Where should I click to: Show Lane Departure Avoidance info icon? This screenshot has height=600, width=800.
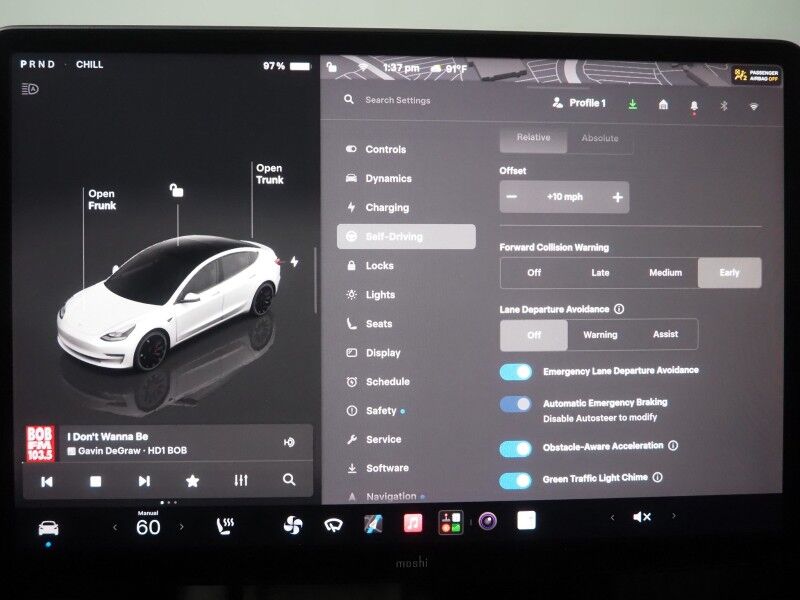click(619, 309)
